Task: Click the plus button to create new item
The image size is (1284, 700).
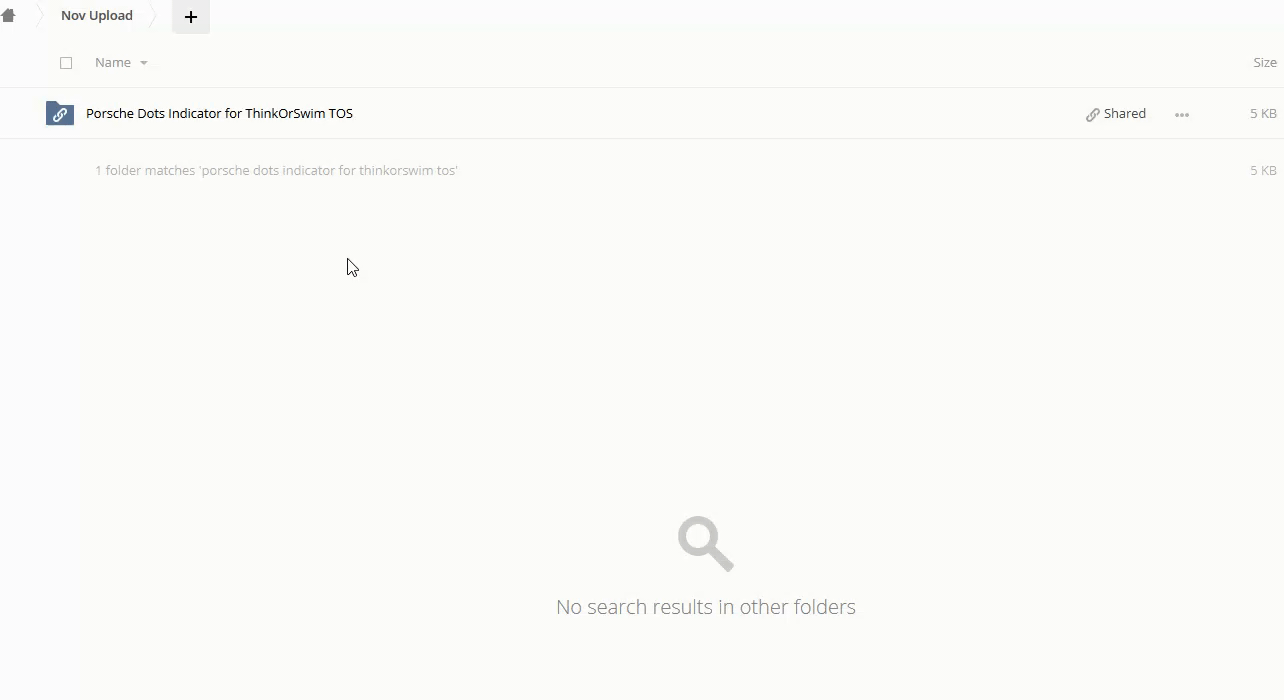Action: point(191,17)
